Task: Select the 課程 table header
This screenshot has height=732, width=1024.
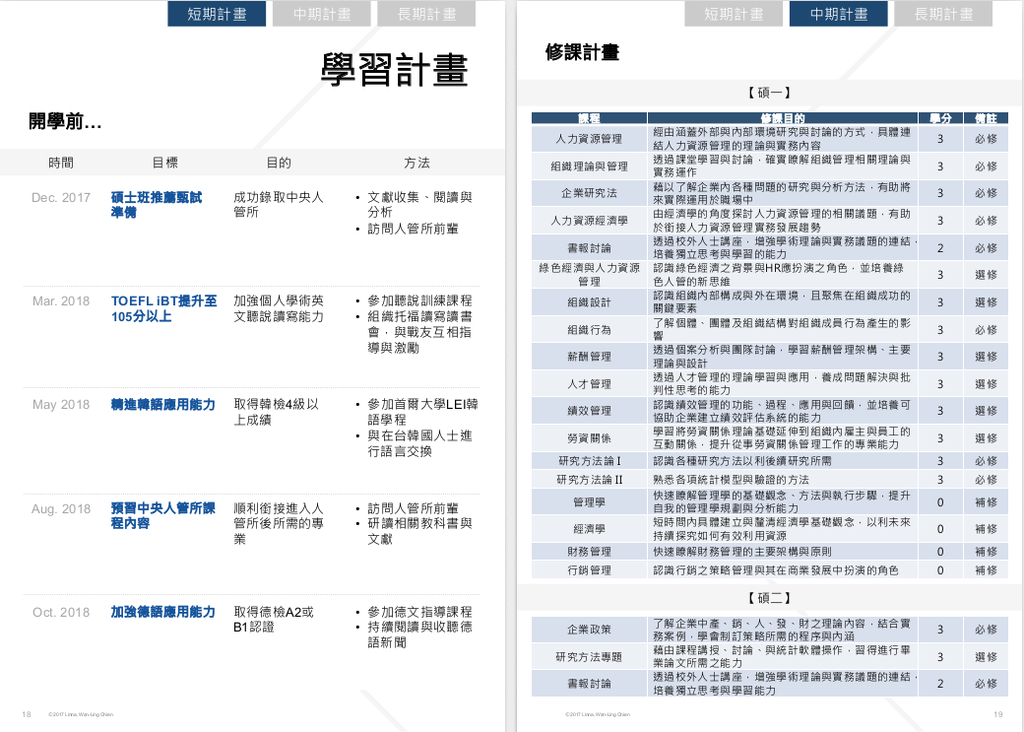Action: 589,118
